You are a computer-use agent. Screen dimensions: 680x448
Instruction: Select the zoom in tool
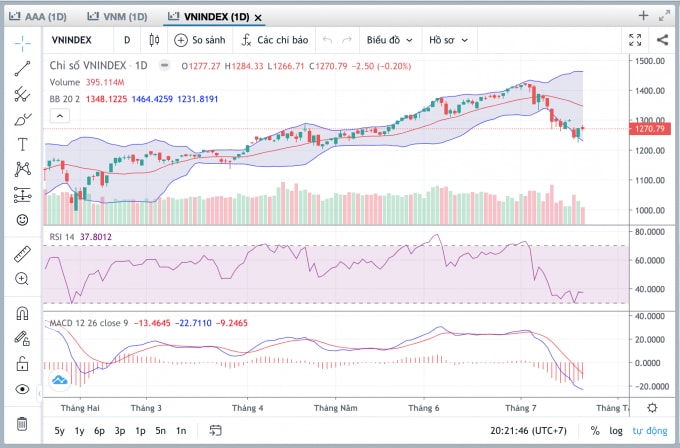pyautogui.click(x=22, y=279)
